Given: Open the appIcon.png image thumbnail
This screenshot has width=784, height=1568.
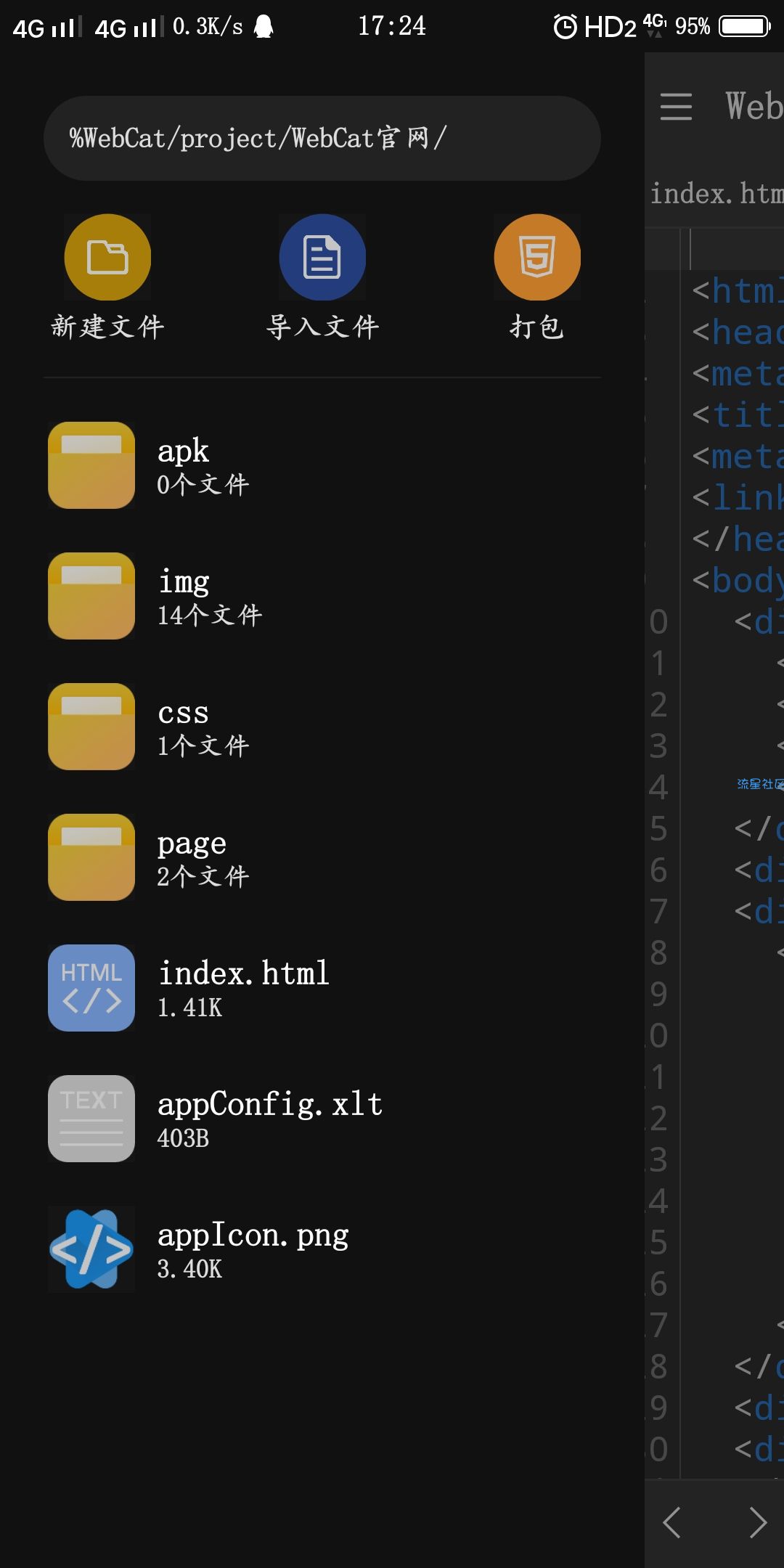Looking at the screenshot, I should [91, 1249].
